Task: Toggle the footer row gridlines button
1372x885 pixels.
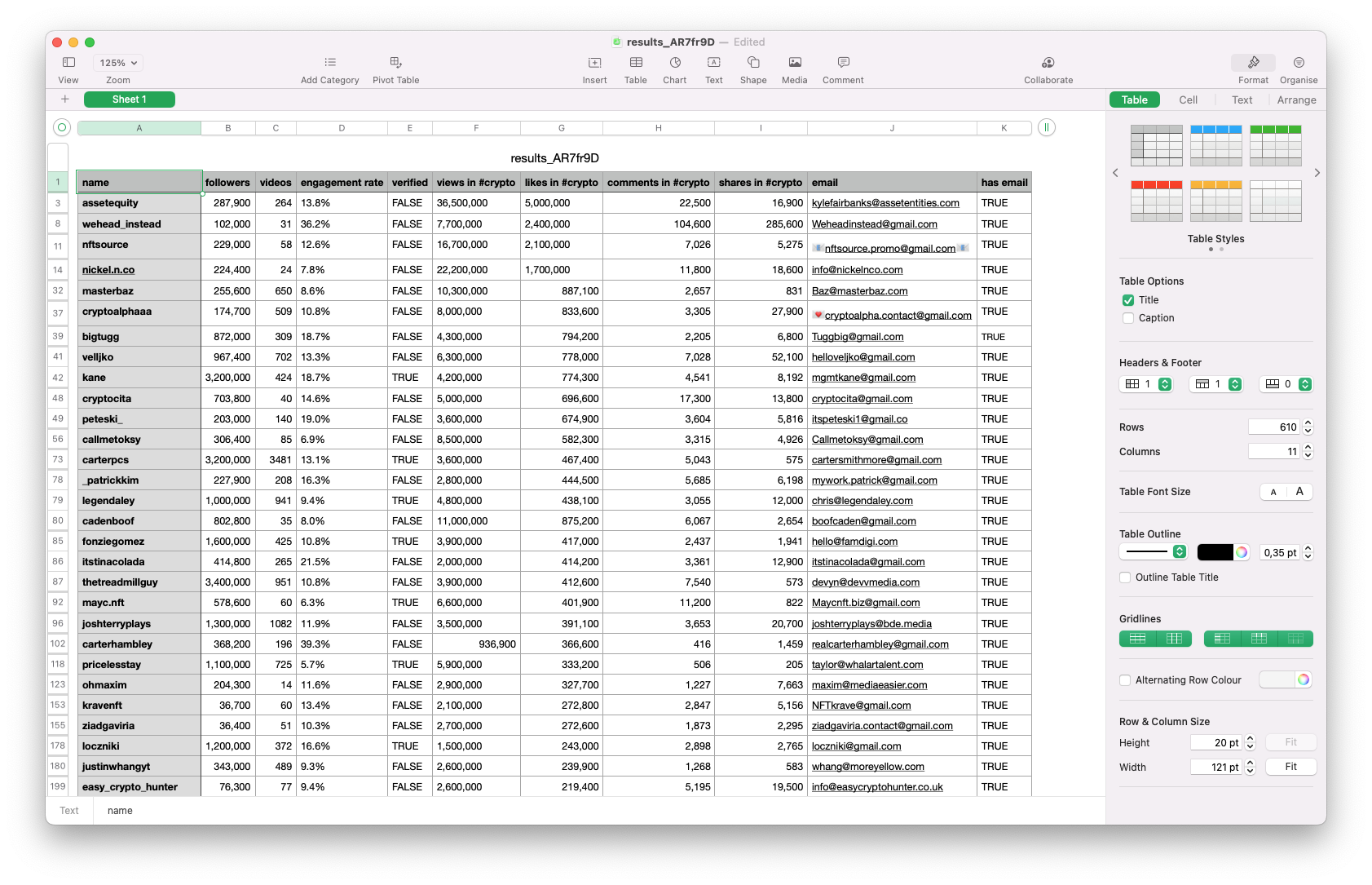Action: (1295, 639)
